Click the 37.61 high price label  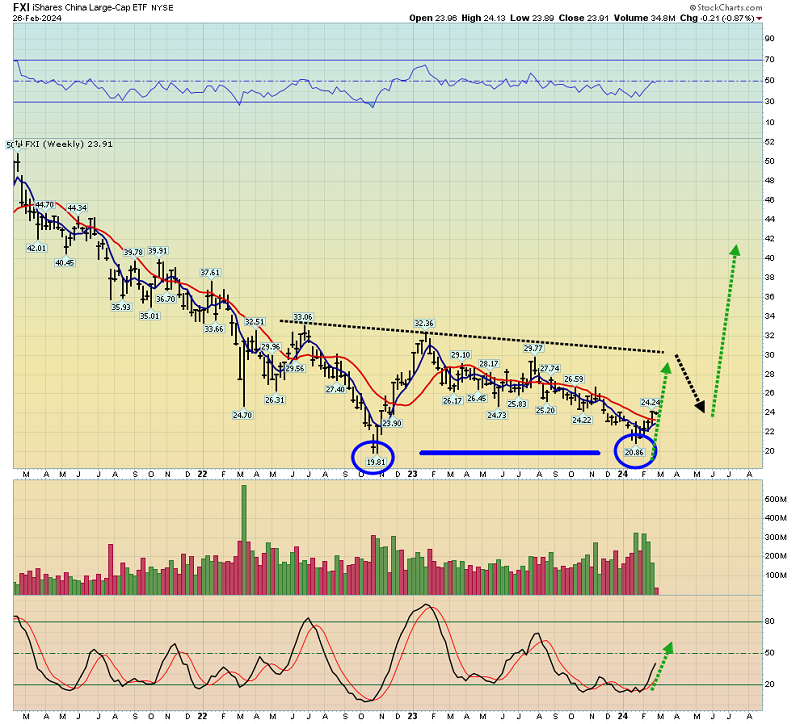coord(210,273)
